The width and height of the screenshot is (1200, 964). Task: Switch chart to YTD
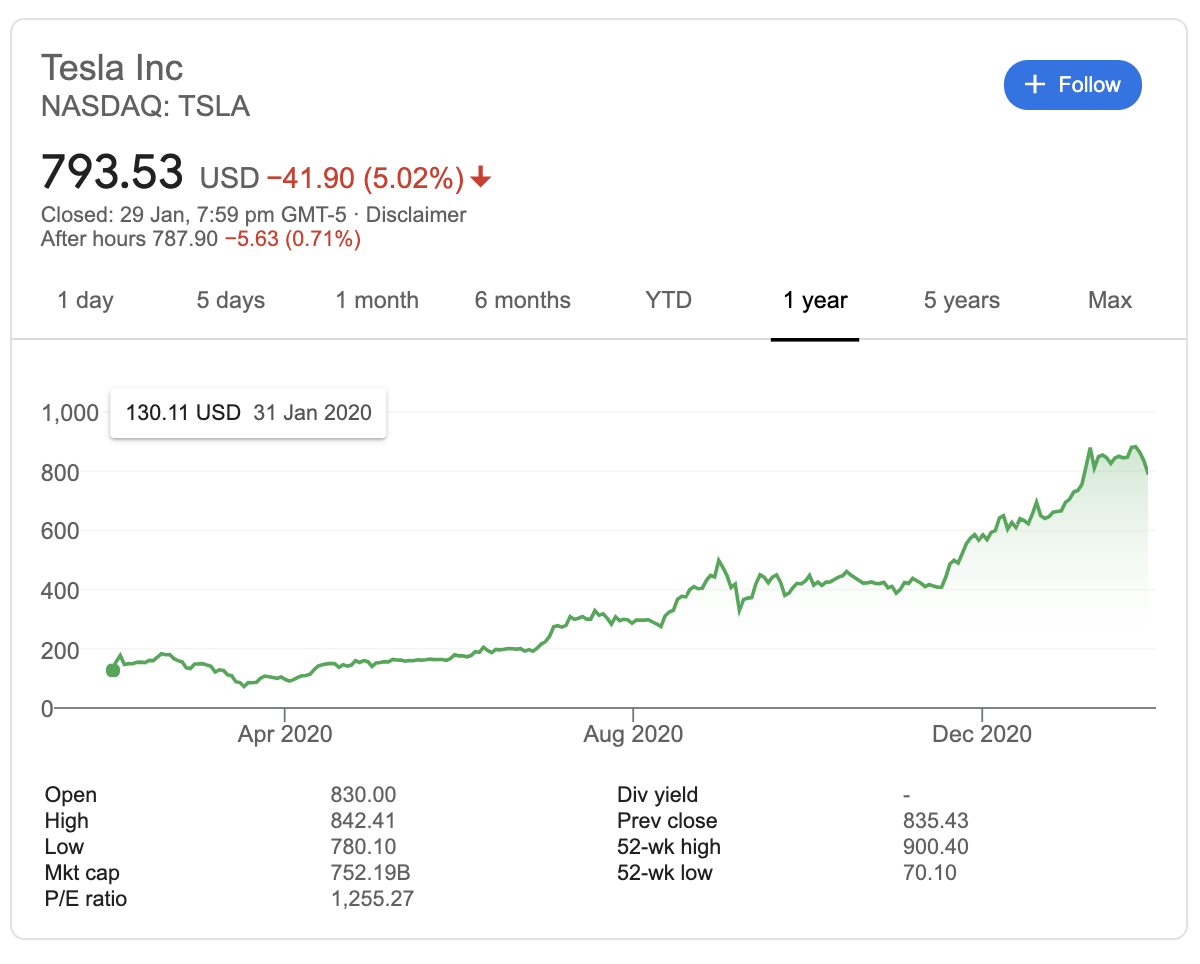click(669, 300)
